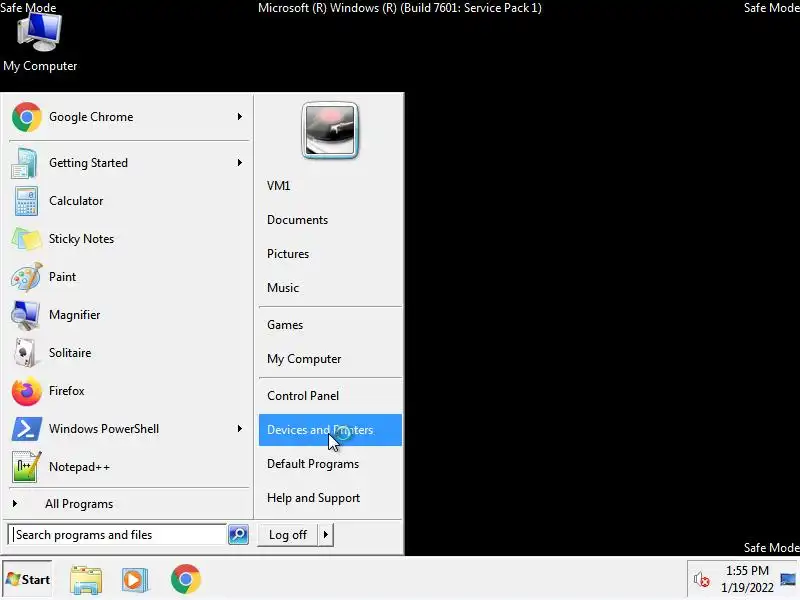800x600 pixels.
Task: Focus the Search programs and files box
Action: click(118, 535)
